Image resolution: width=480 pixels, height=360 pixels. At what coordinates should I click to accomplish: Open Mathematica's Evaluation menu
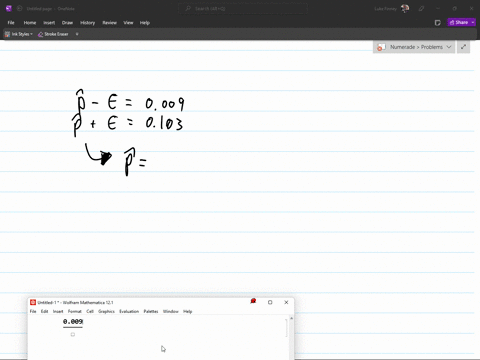(129, 311)
